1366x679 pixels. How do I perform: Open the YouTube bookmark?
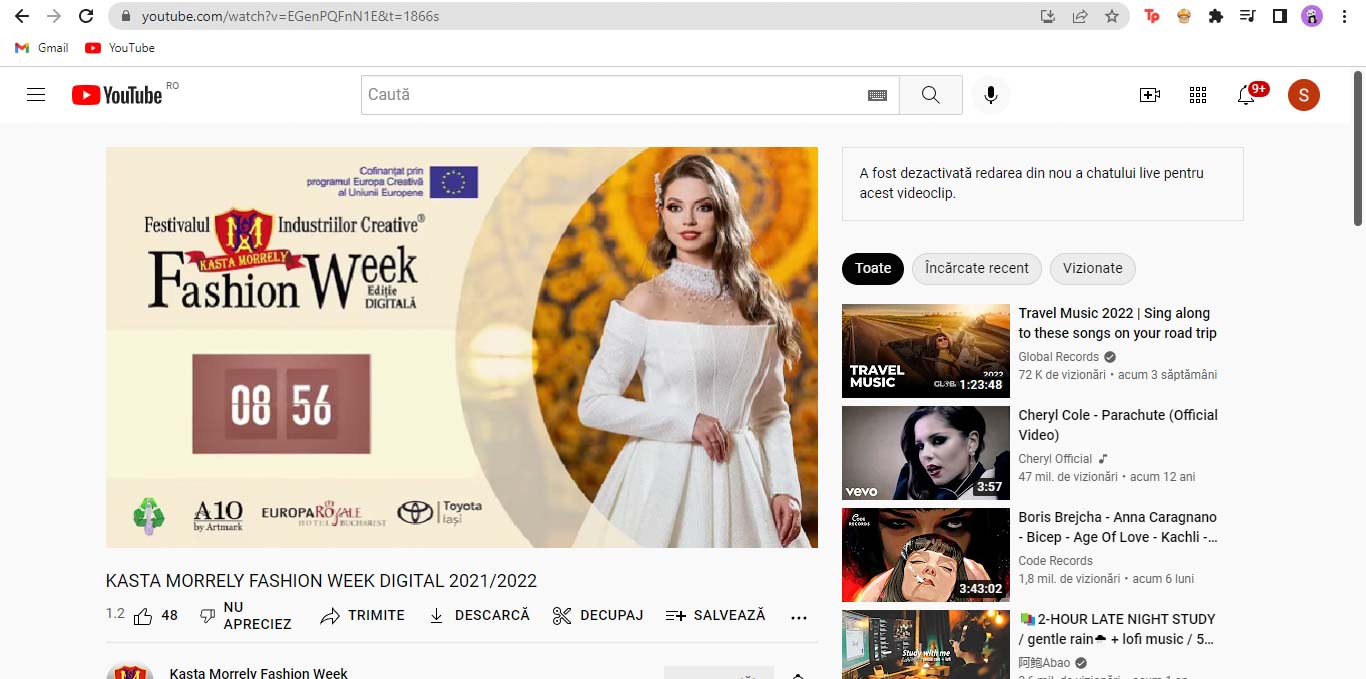(120, 48)
